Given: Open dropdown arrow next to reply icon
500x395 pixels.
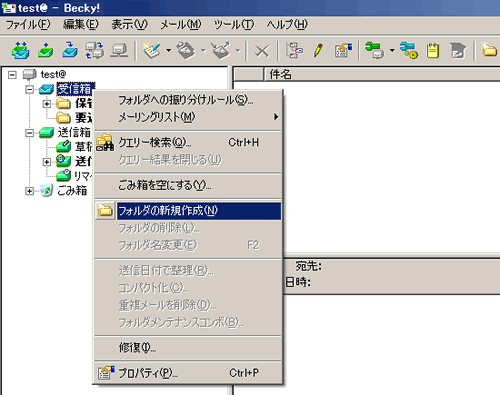Looking at the screenshot, I should (x=203, y=51).
